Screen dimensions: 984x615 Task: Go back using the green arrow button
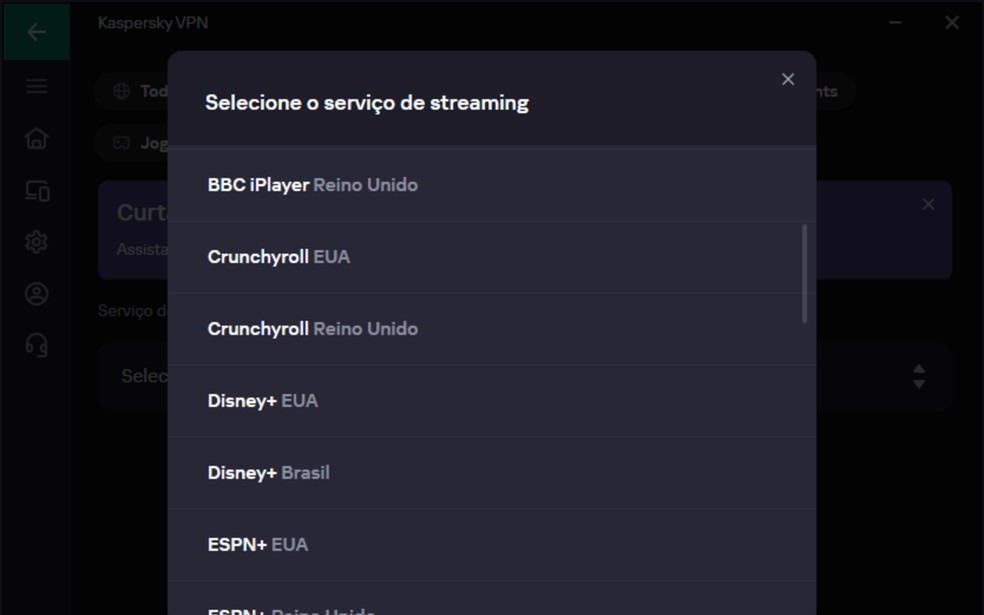click(37, 31)
